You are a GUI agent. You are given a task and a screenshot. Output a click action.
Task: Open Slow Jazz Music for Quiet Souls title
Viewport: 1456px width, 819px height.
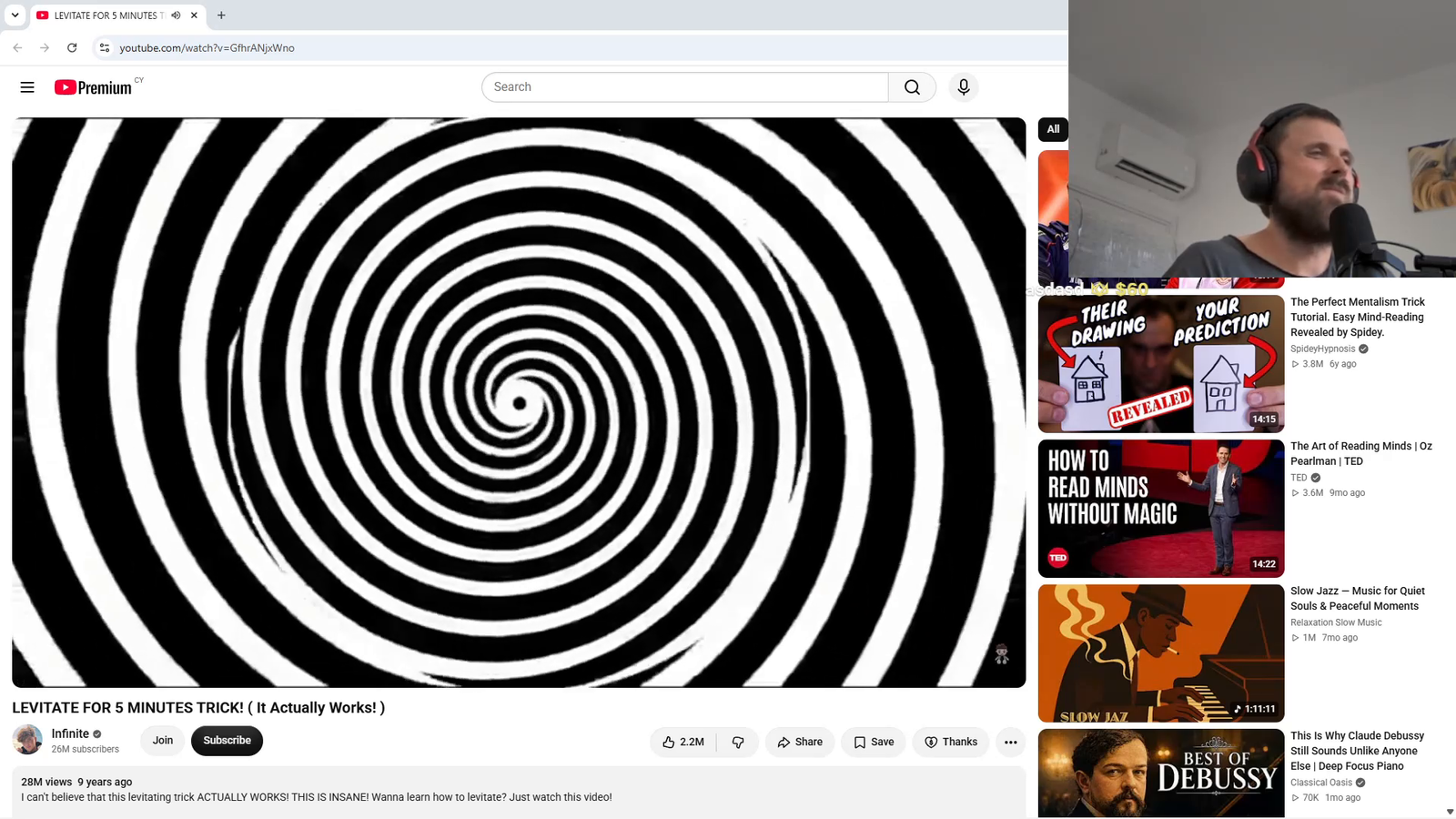[x=1358, y=599]
